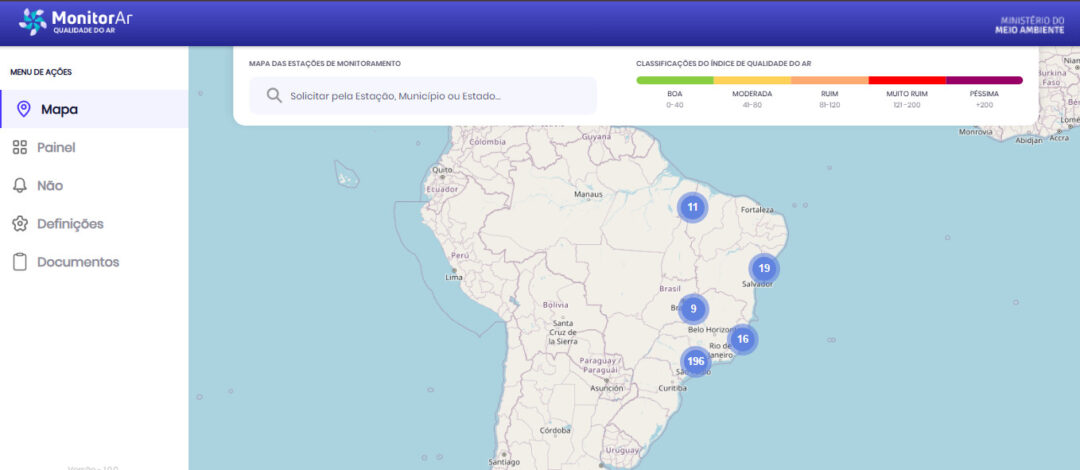This screenshot has width=1080, height=470.
Task: Click the Manaus label on map
Action: pos(588,194)
